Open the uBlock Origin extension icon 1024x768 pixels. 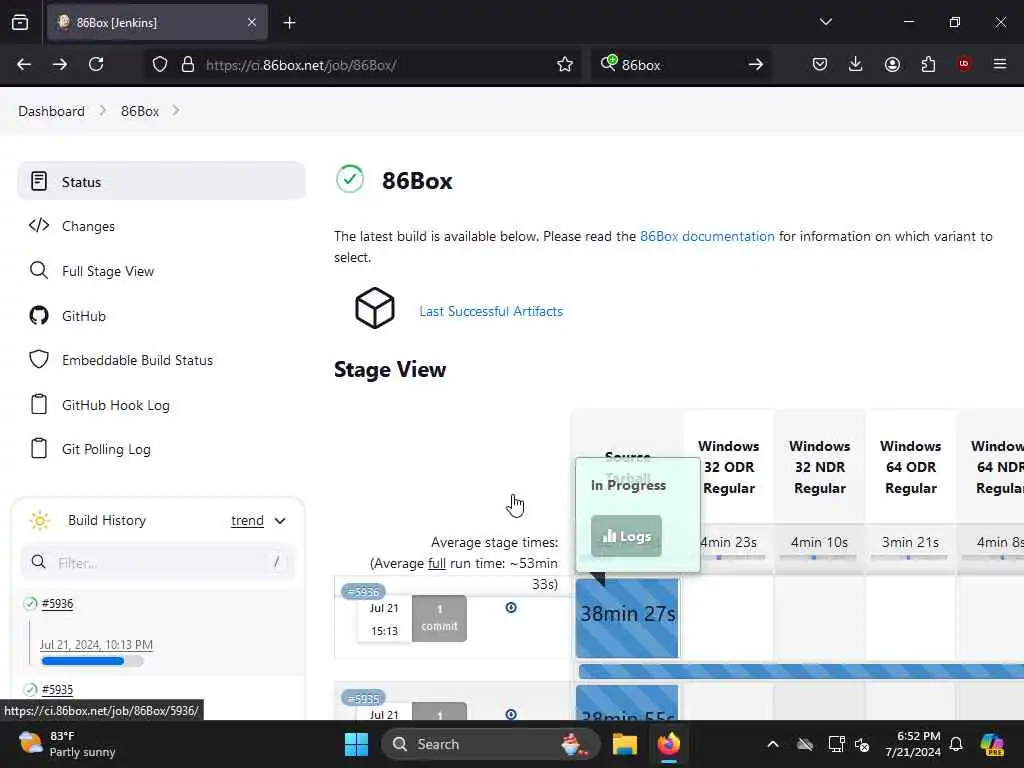point(964,63)
